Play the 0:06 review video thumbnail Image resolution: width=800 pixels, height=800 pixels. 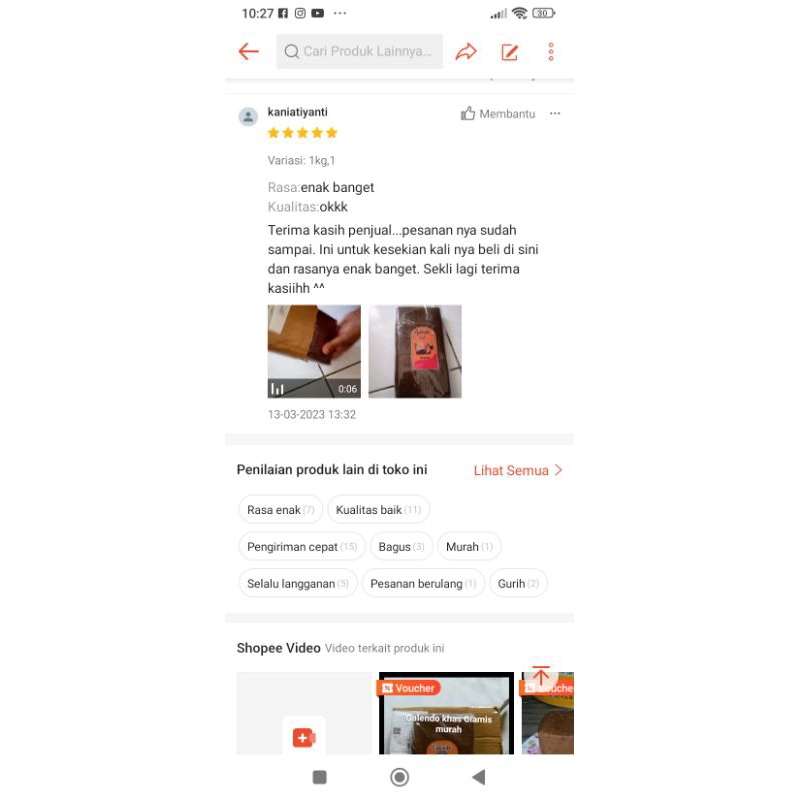click(314, 352)
